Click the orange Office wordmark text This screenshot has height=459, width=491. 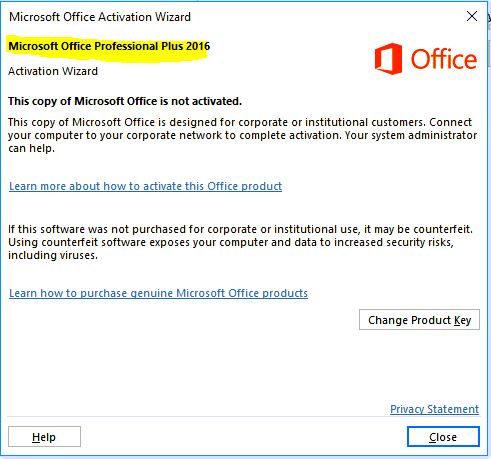click(x=444, y=59)
